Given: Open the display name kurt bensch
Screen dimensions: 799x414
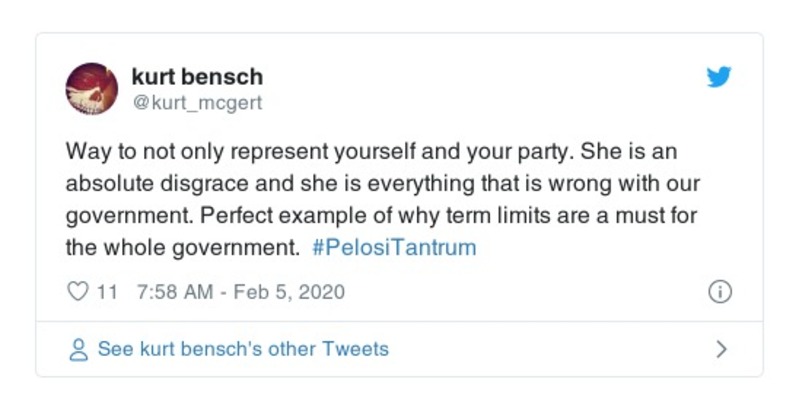Looking at the screenshot, I should [197, 76].
